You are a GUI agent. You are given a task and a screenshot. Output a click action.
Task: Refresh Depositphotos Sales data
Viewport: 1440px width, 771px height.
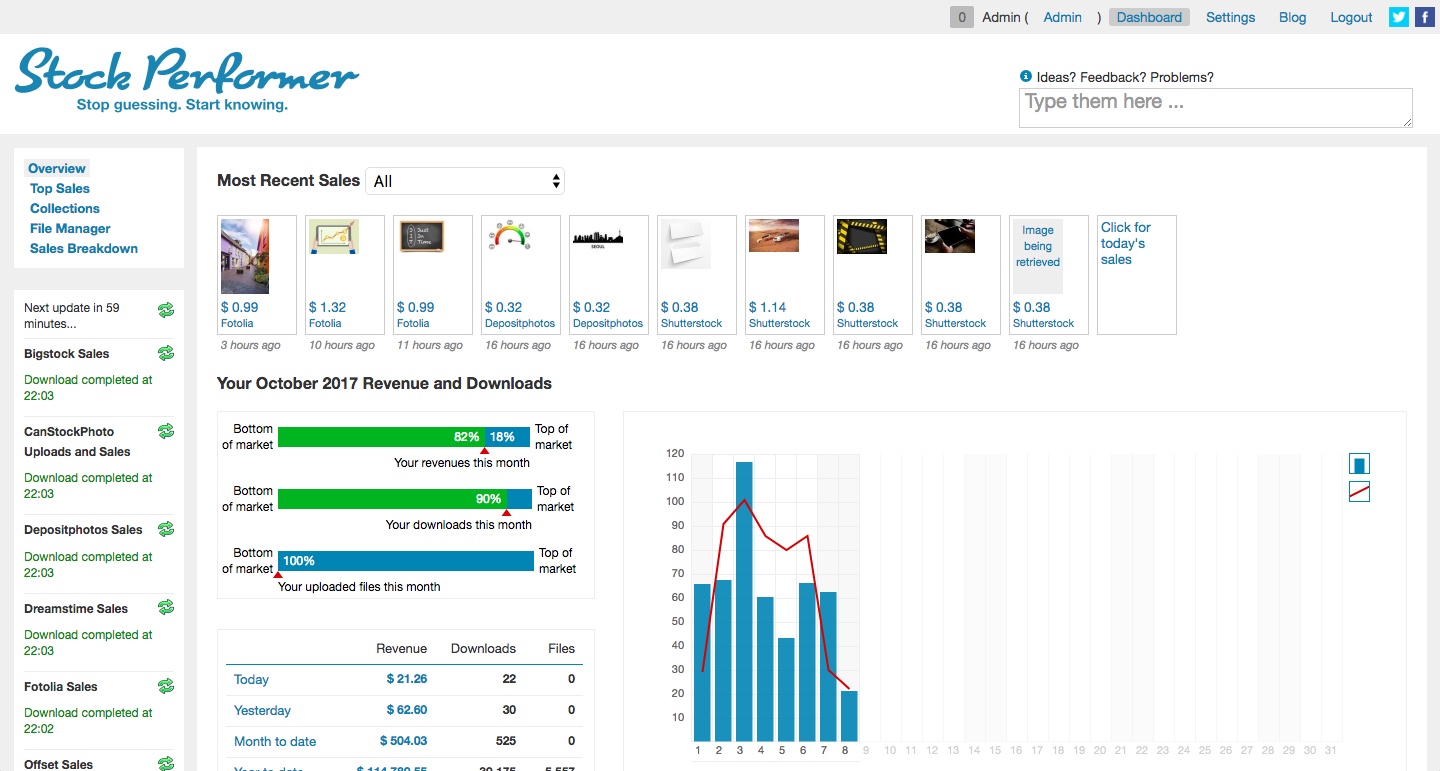(166, 529)
